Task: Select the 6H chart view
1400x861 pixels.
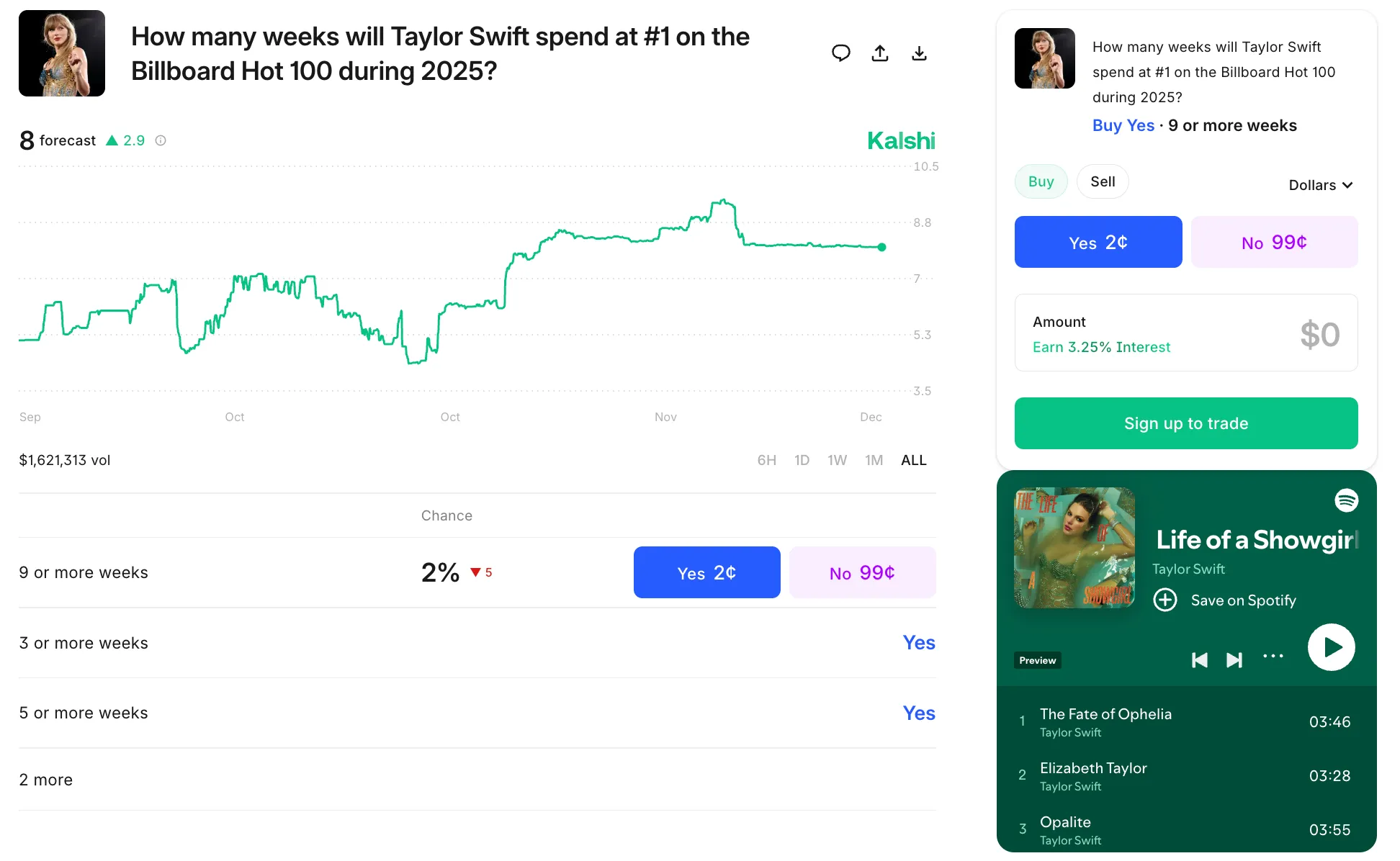Action: click(x=767, y=459)
